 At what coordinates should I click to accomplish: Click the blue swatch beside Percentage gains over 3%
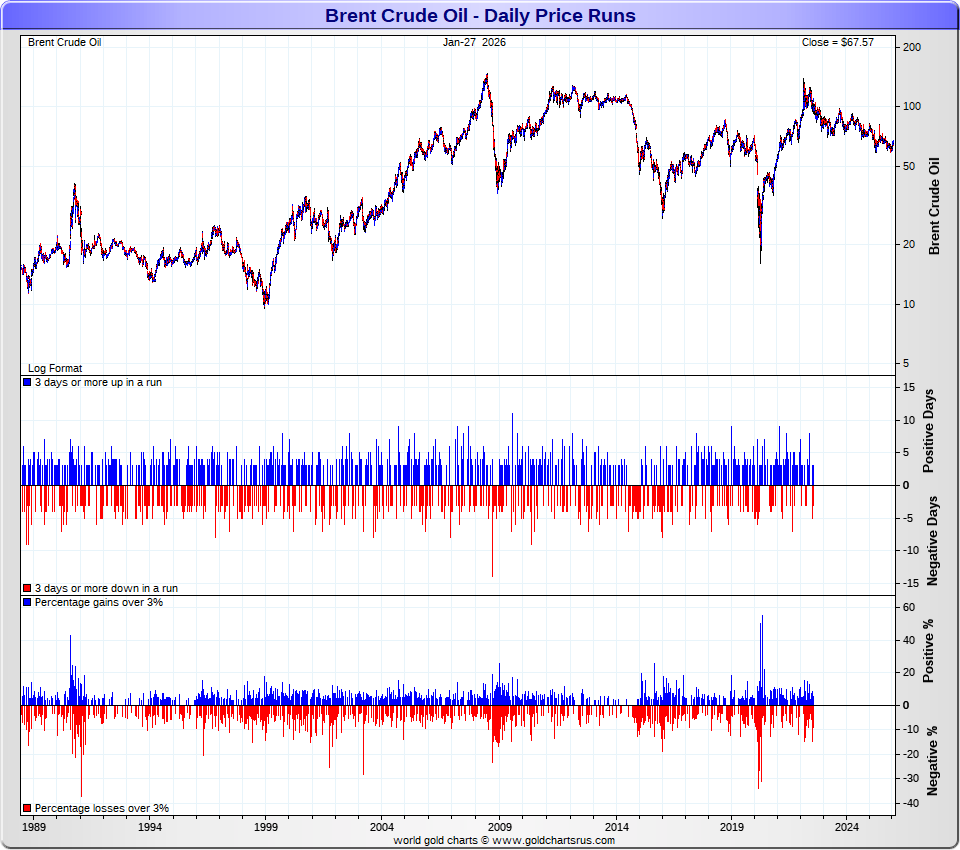[x=27, y=603]
